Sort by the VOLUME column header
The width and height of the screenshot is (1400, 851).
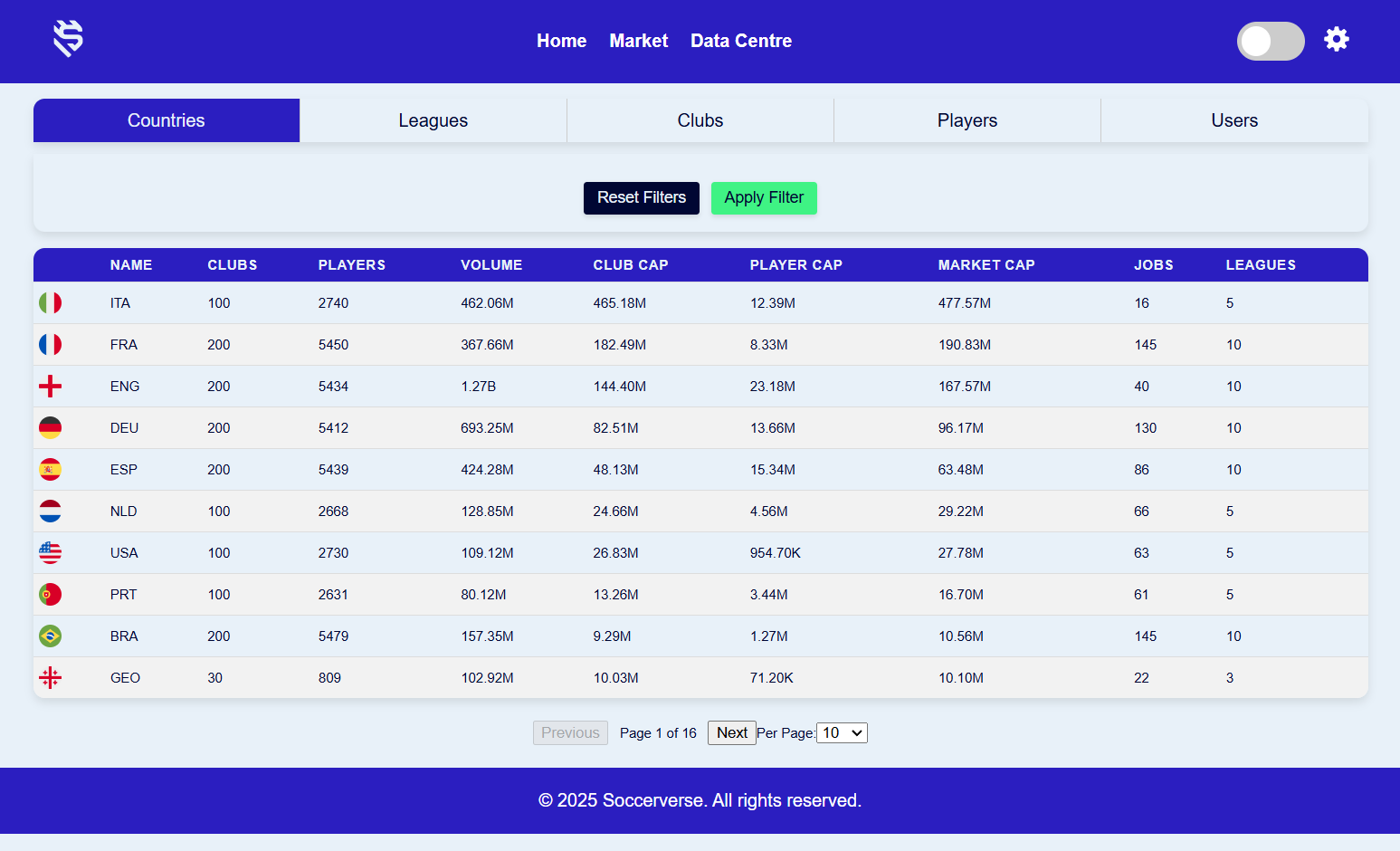tap(491, 264)
